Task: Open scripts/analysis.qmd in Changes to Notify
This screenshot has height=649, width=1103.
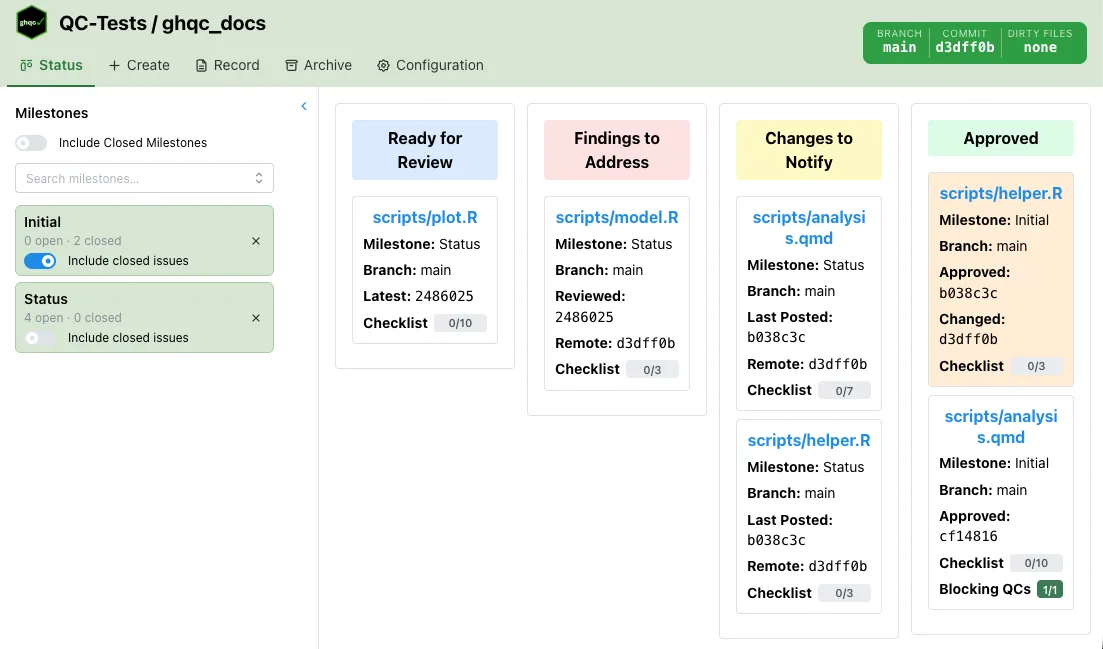Action: (x=809, y=227)
